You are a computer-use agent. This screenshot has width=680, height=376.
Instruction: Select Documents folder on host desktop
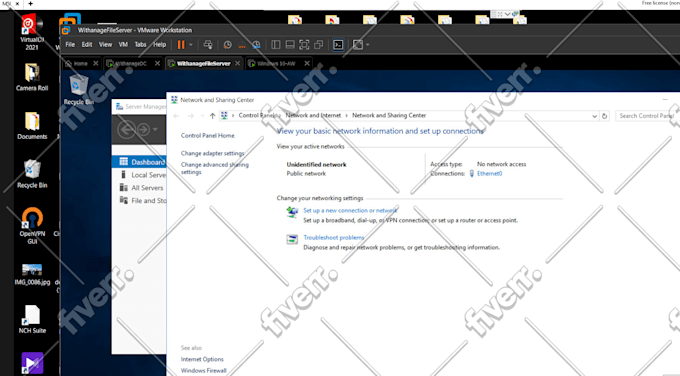point(32,126)
